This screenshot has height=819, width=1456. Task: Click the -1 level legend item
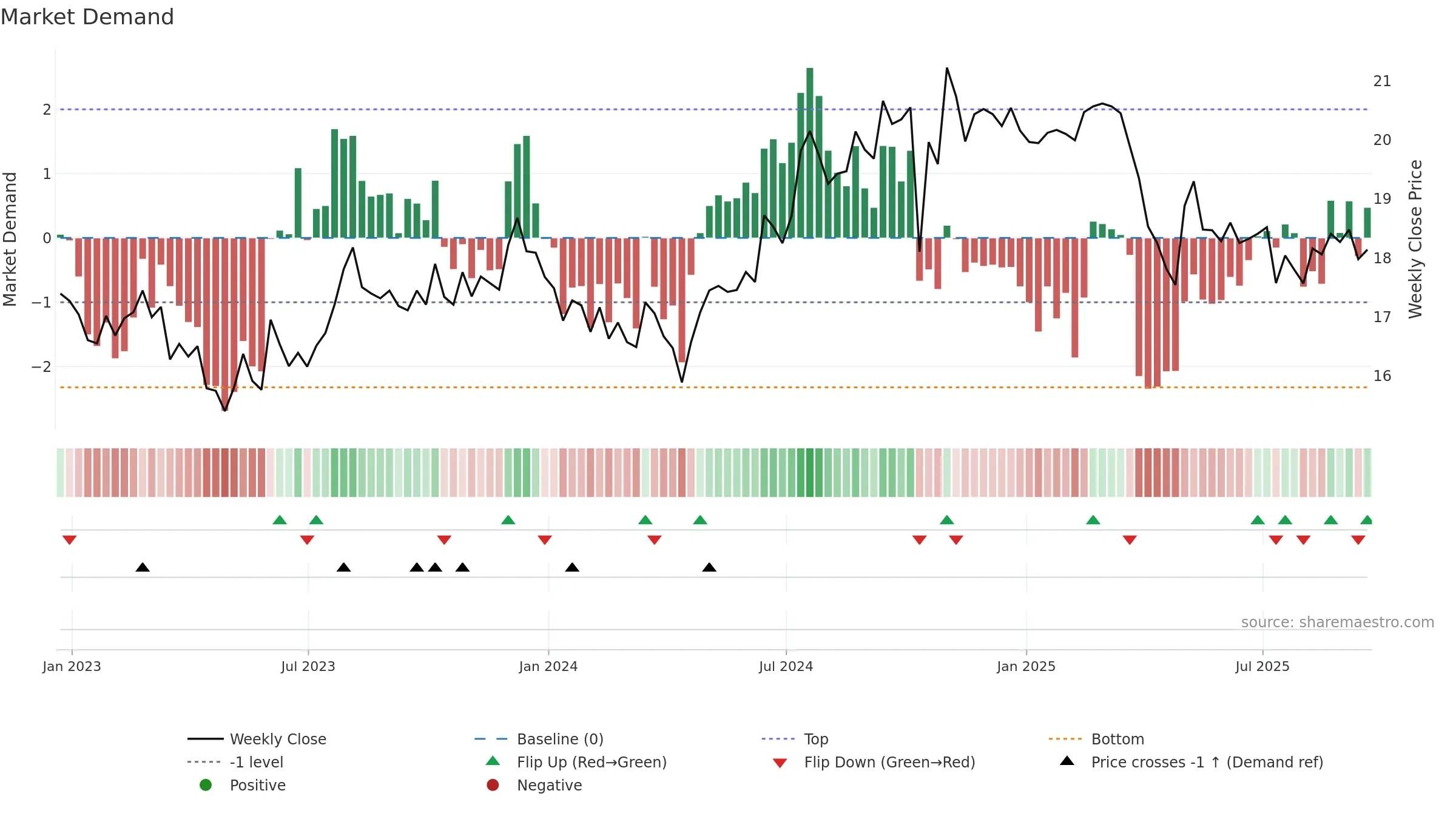click(235, 762)
